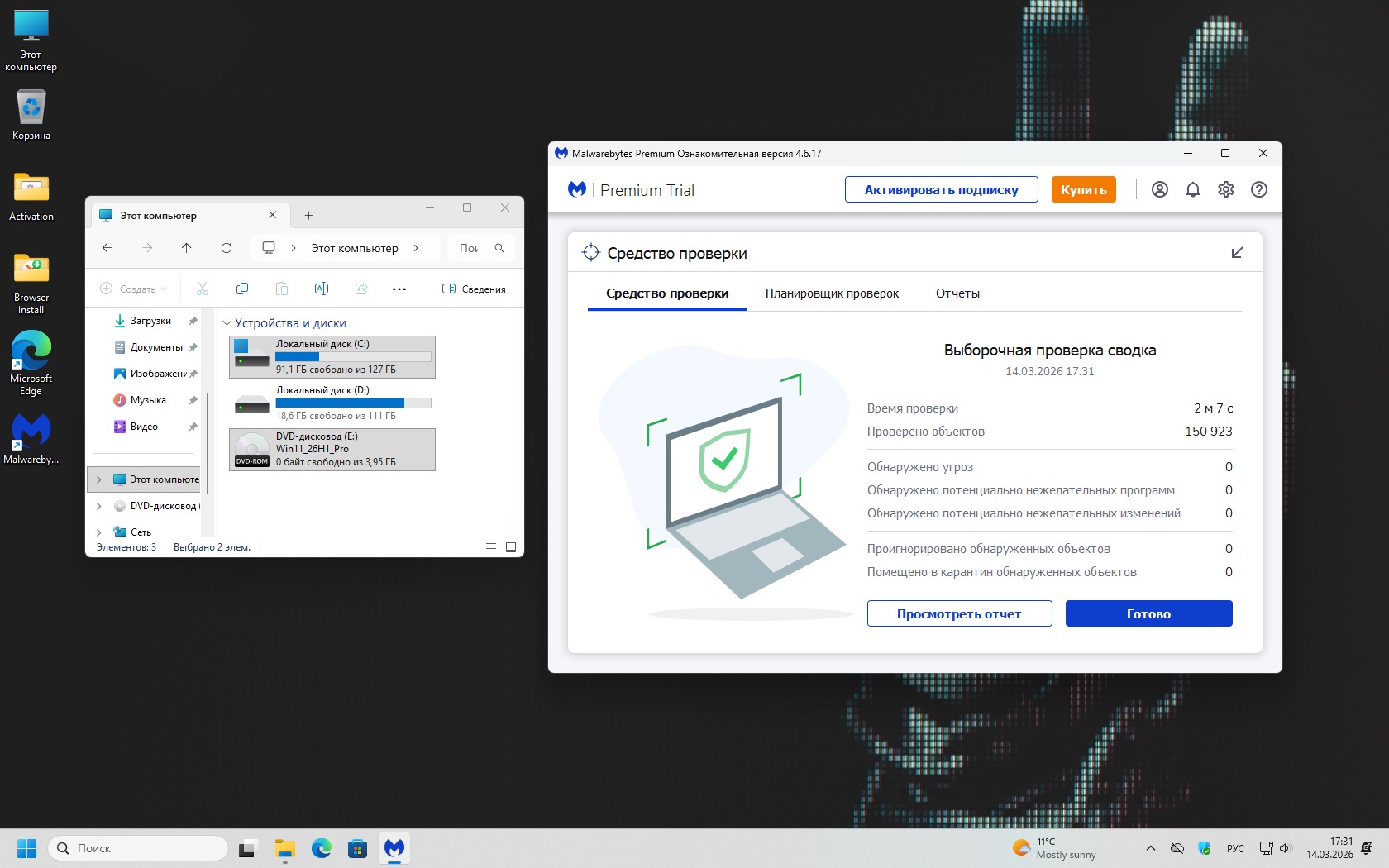Open the Malwarebytes help question mark
The width and height of the screenshot is (1389, 868).
(1258, 189)
